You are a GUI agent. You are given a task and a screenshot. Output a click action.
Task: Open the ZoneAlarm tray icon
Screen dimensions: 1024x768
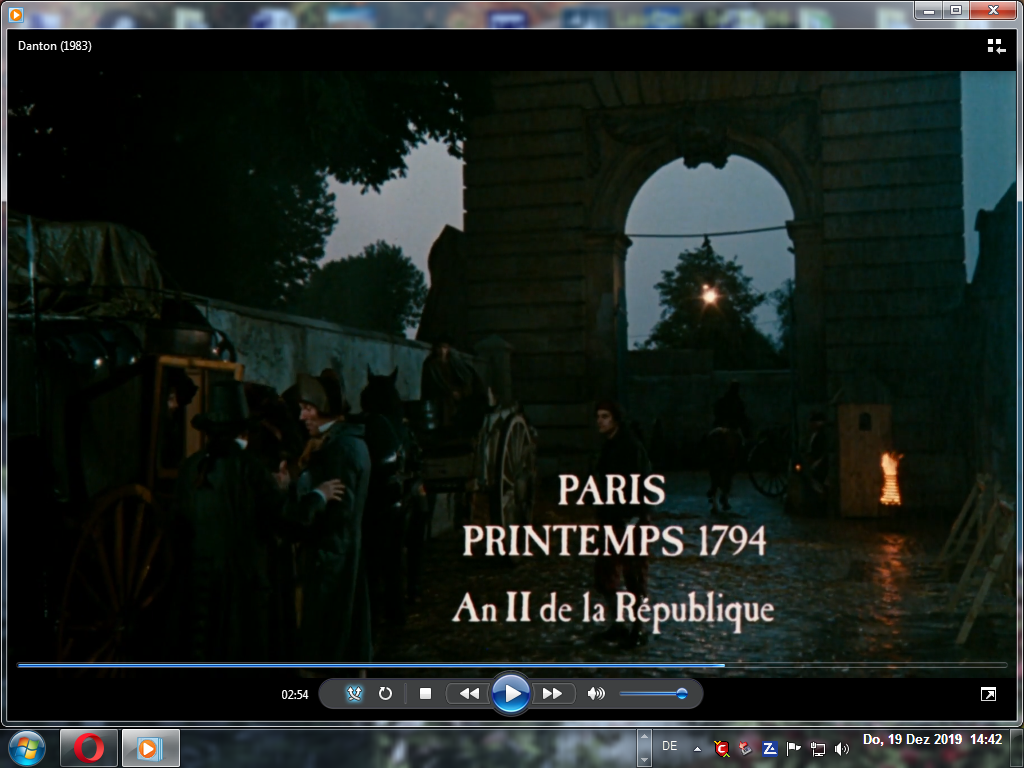(769, 748)
